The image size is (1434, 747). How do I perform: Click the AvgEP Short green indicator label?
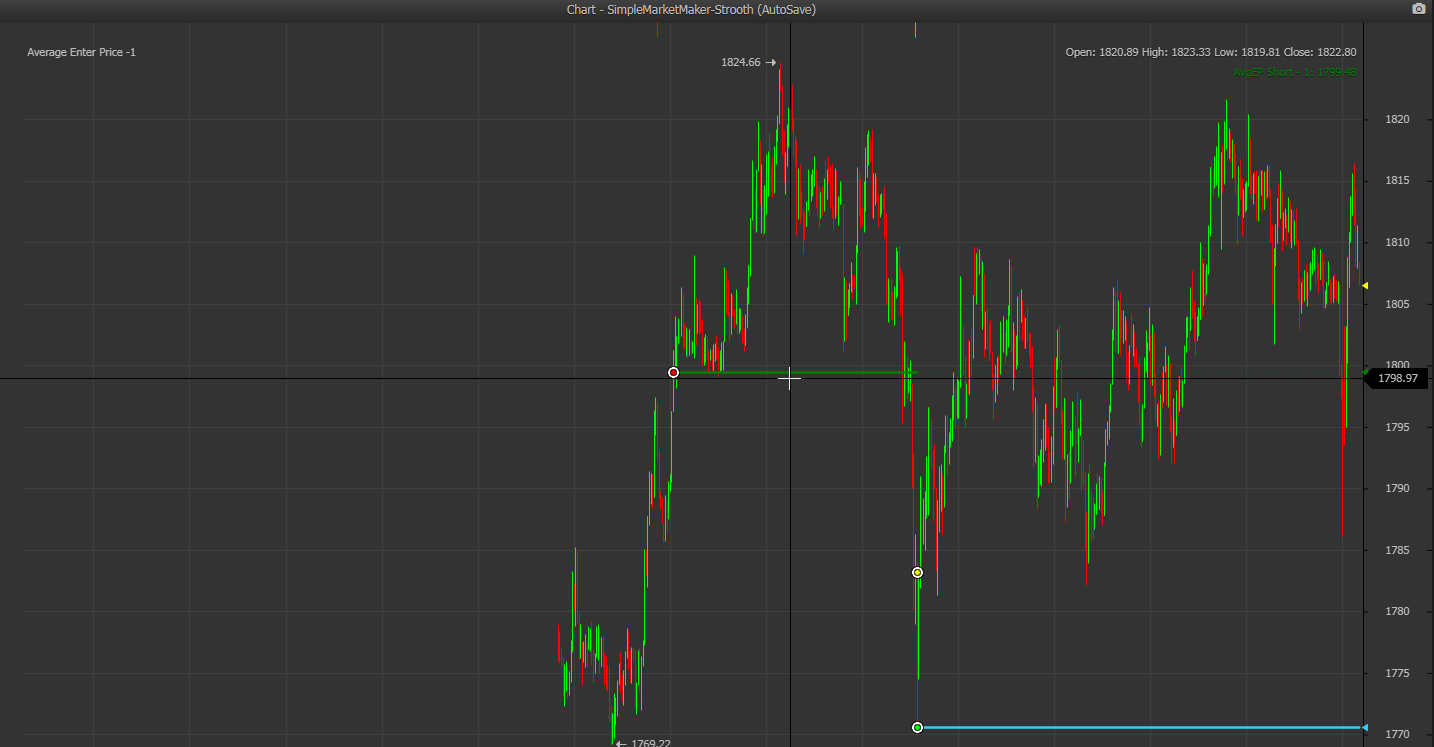pyautogui.click(x=1294, y=72)
